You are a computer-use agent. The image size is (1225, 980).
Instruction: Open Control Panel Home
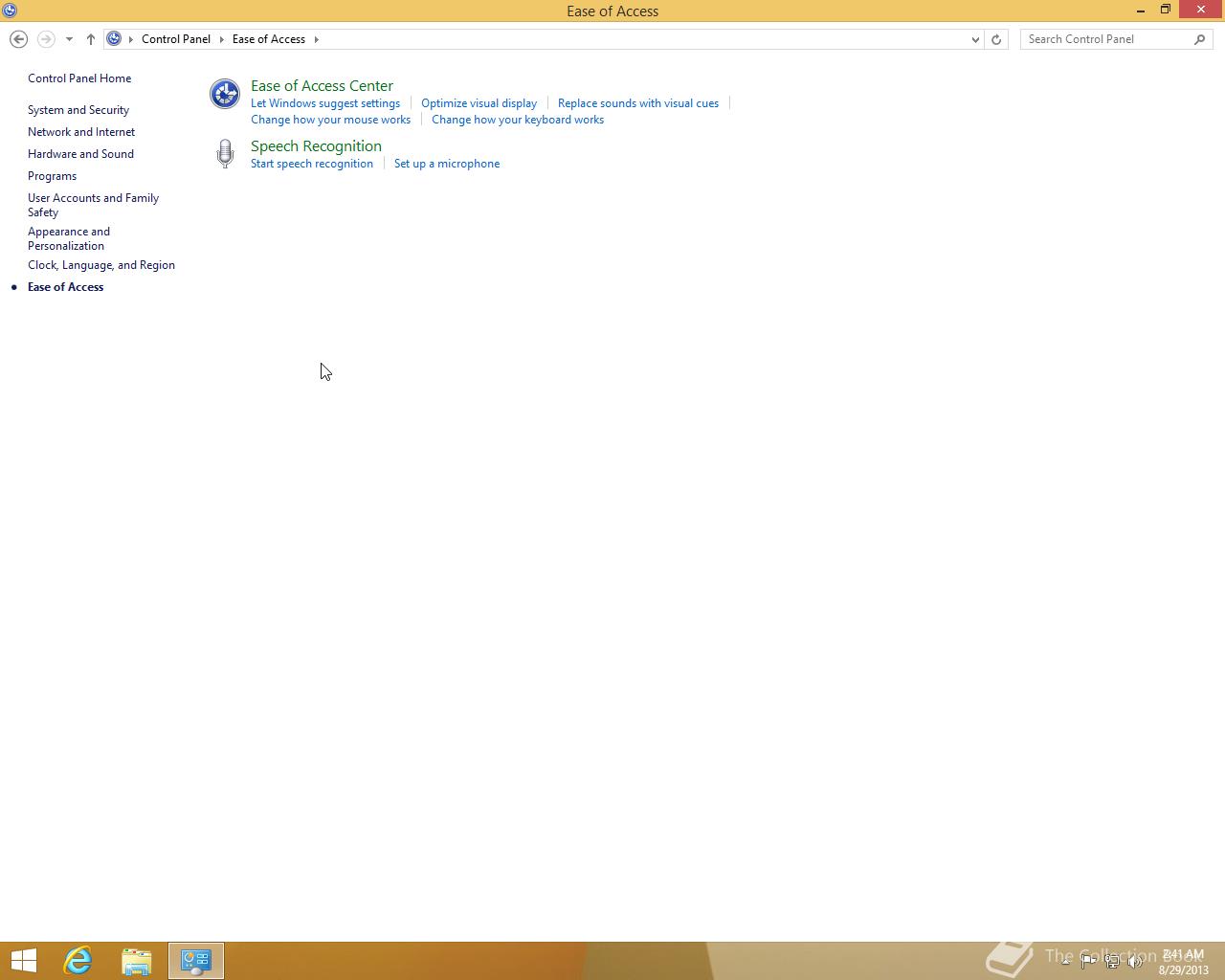tap(79, 78)
